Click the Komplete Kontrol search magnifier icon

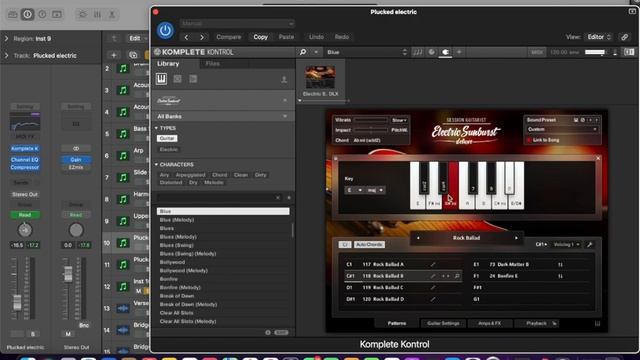pos(303,52)
